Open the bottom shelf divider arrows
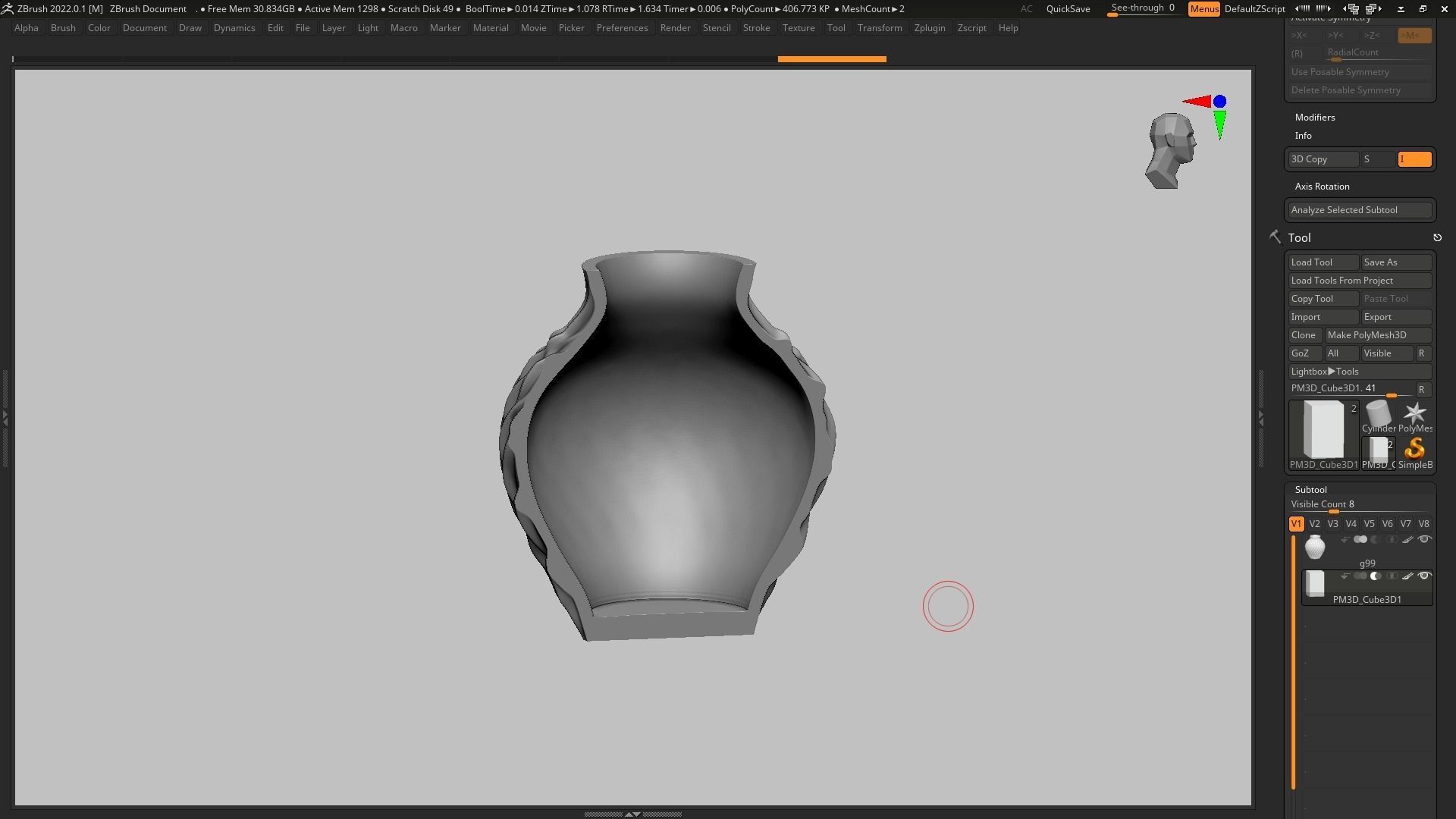Viewport: 1456px width, 819px height. (632, 814)
